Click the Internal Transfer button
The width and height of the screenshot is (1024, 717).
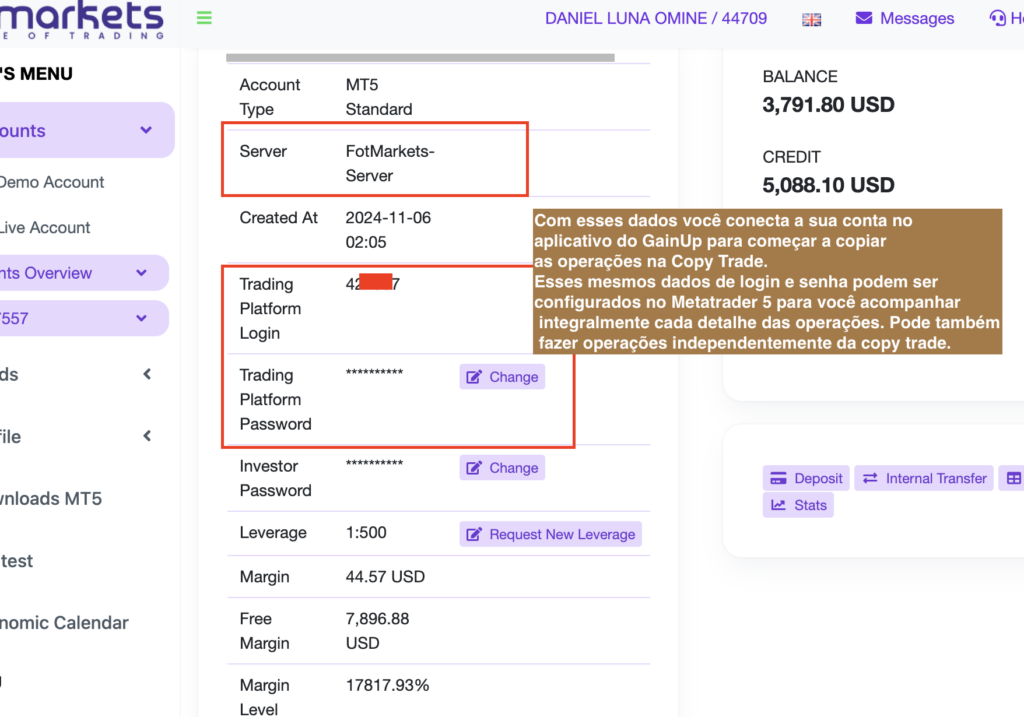coord(924,478)
